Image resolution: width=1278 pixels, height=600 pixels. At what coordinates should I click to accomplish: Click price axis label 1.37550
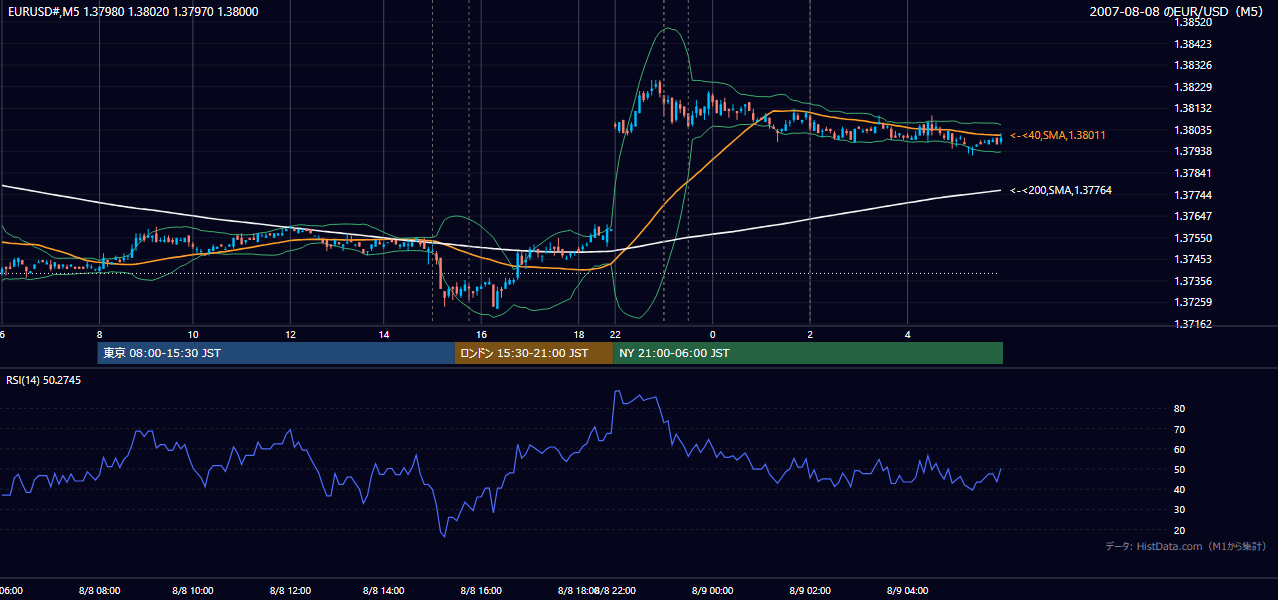point(1193,238)
